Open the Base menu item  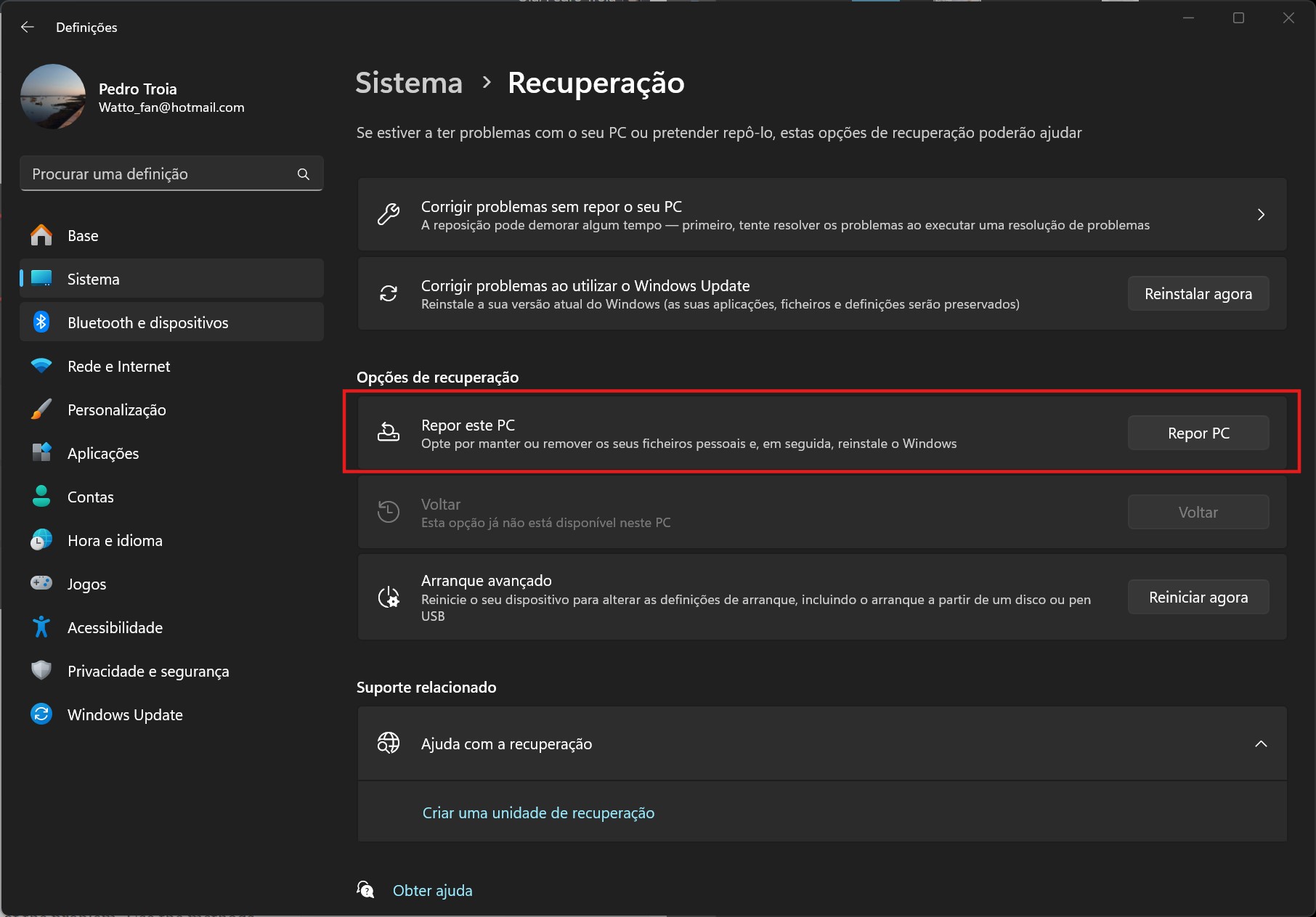pyautogui.click(x=171, y=235)
